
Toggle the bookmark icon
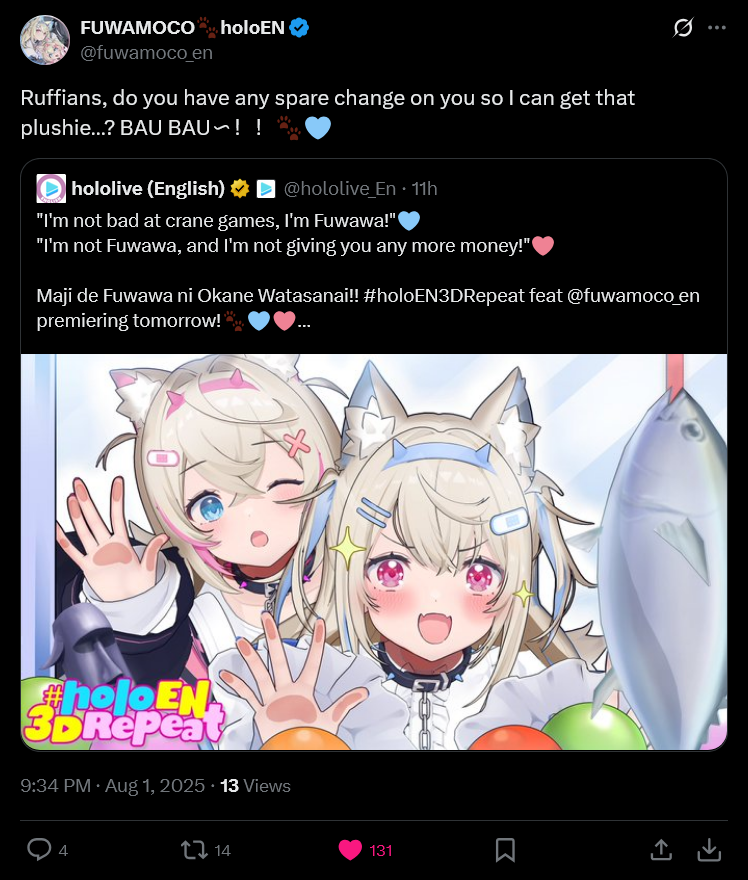pyautogui.click(x=505, y=850)
